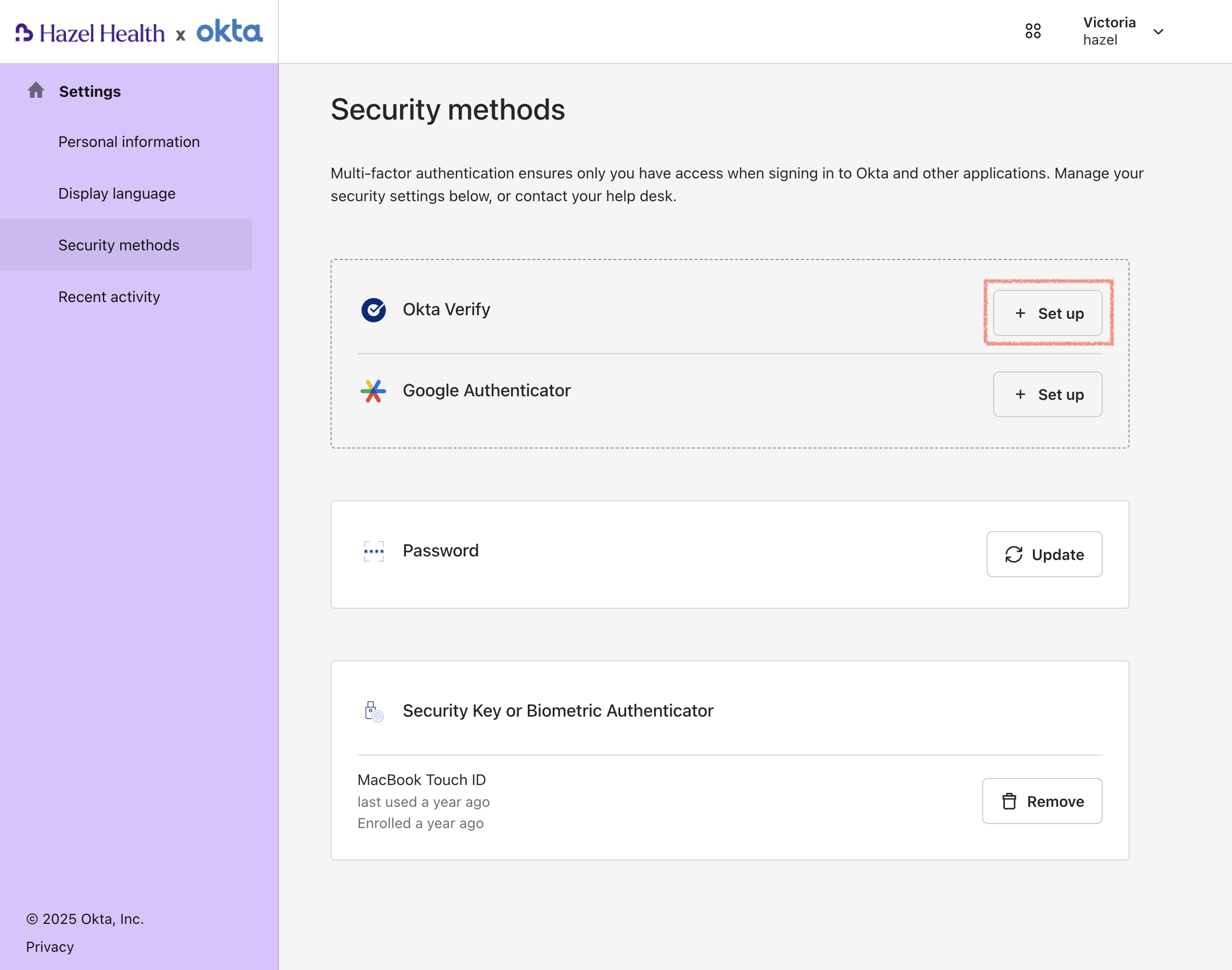Open the Display language section
Screen dimensions: 1232x970
[x=117, y=193]
